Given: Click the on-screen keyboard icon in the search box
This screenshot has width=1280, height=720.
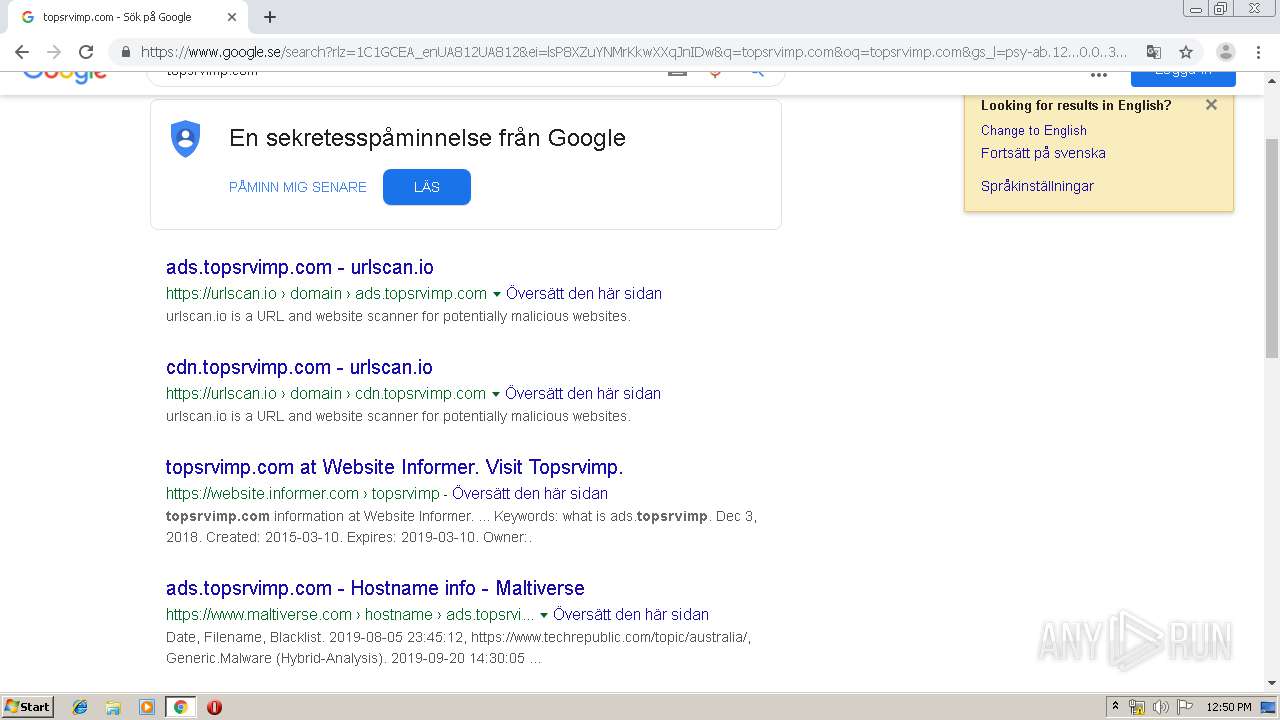Looking at the screenshot, I should click(678, 73).
